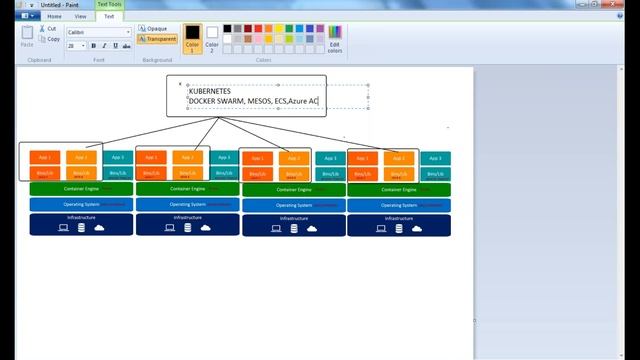The width and height of the screenshot is (640, 360).
Task: Open the Quick Access Toolbar customize arrow
Action: click(x=31, y=5)
